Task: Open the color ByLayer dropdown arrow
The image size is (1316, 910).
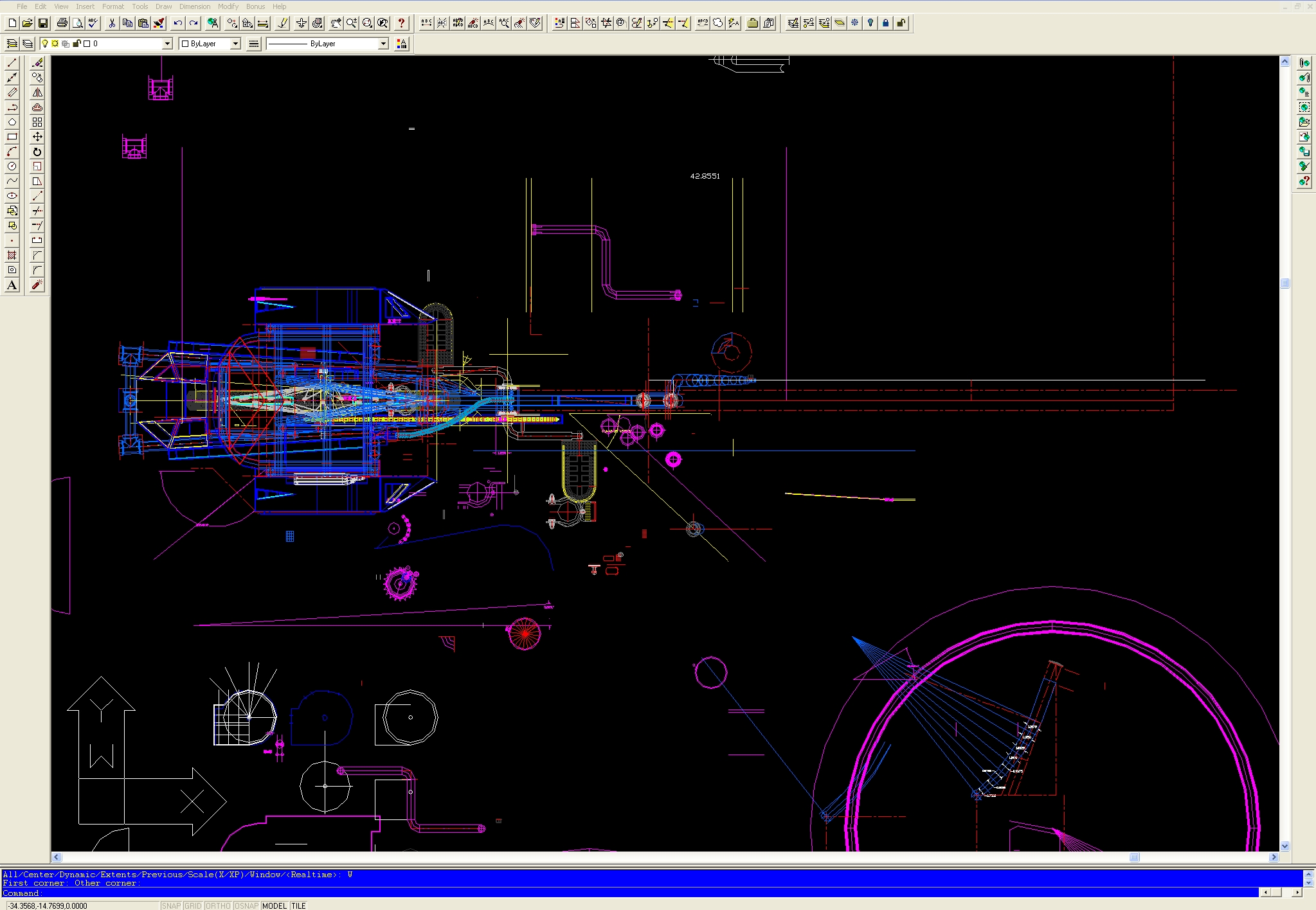Action: coord(235,44)
